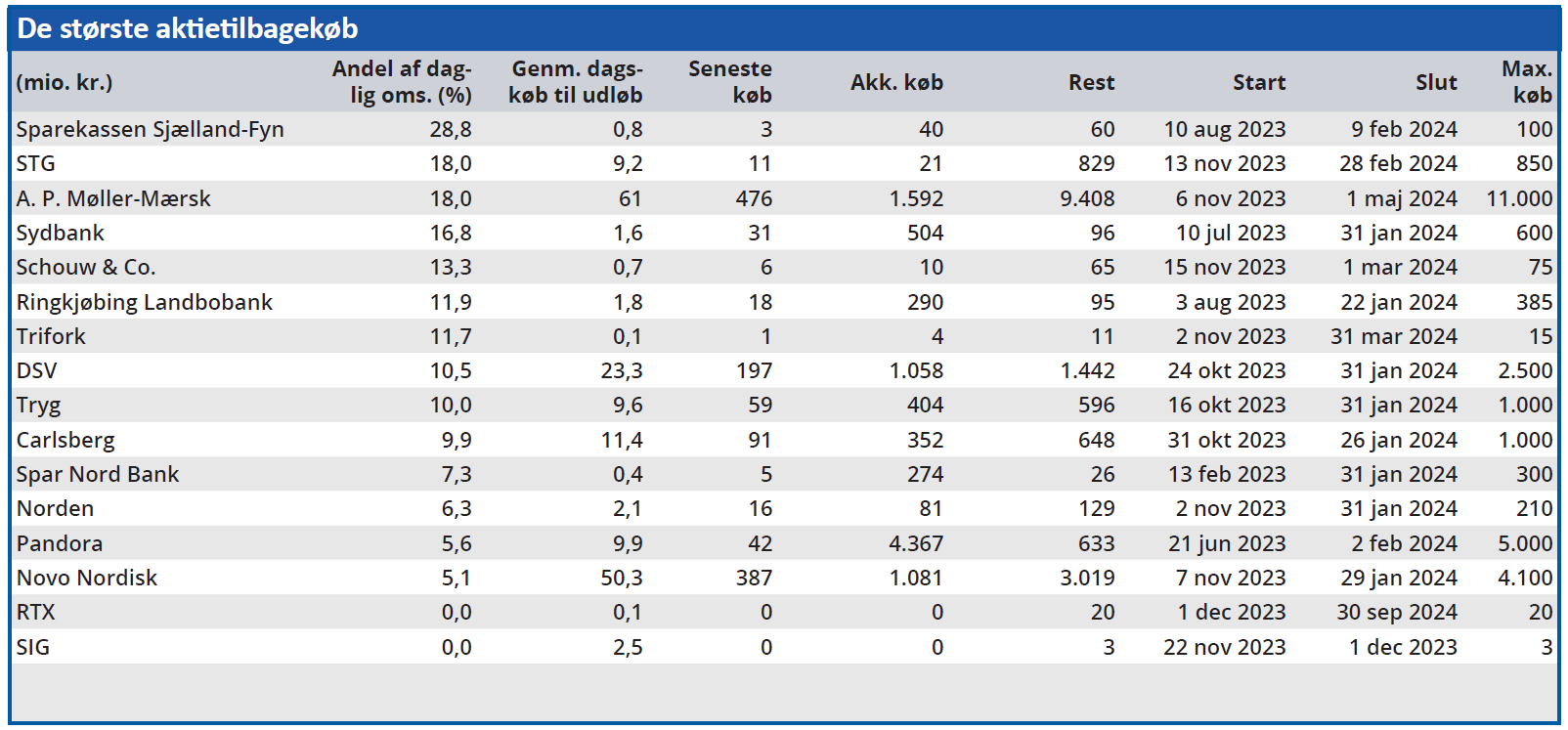
Task: Select the '(mio. kr.)' unit label
Action: [65, 83]
